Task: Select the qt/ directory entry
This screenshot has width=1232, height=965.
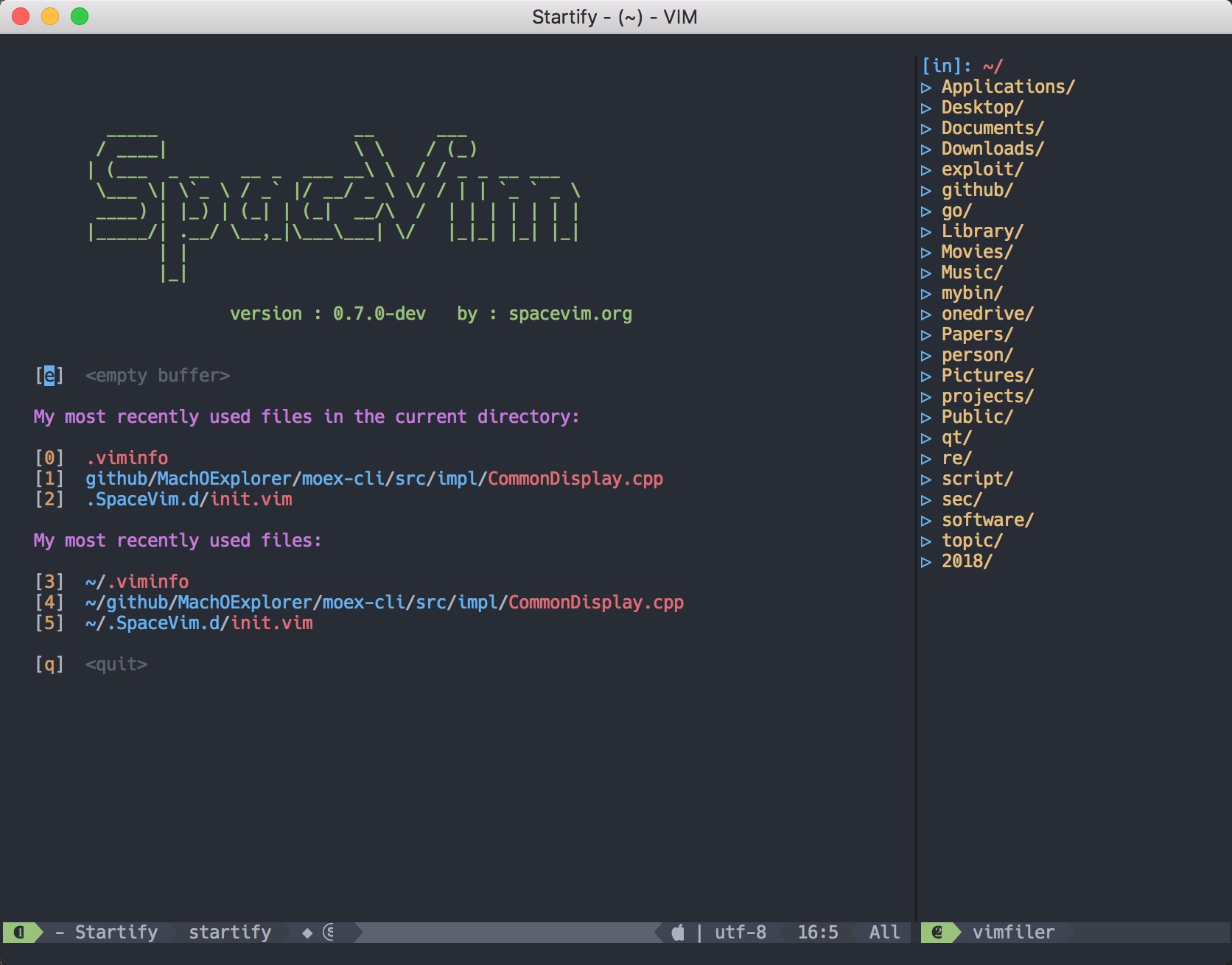Action: pyautogui.click(x=956, y=438)
